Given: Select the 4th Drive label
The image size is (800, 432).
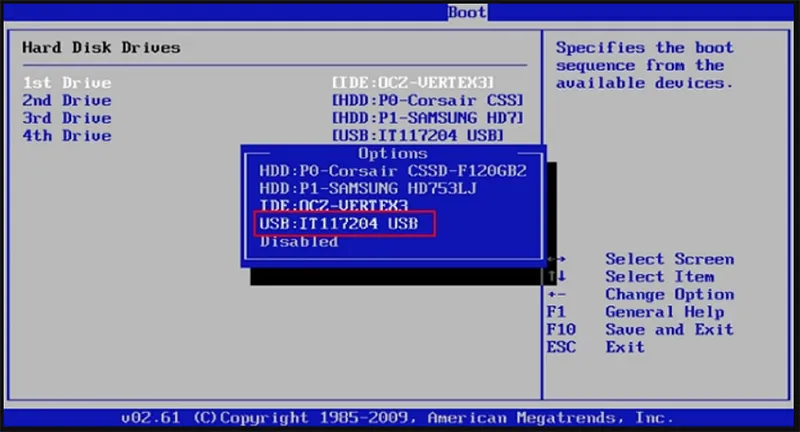Looking at the screenshot, I should (67, 136).
